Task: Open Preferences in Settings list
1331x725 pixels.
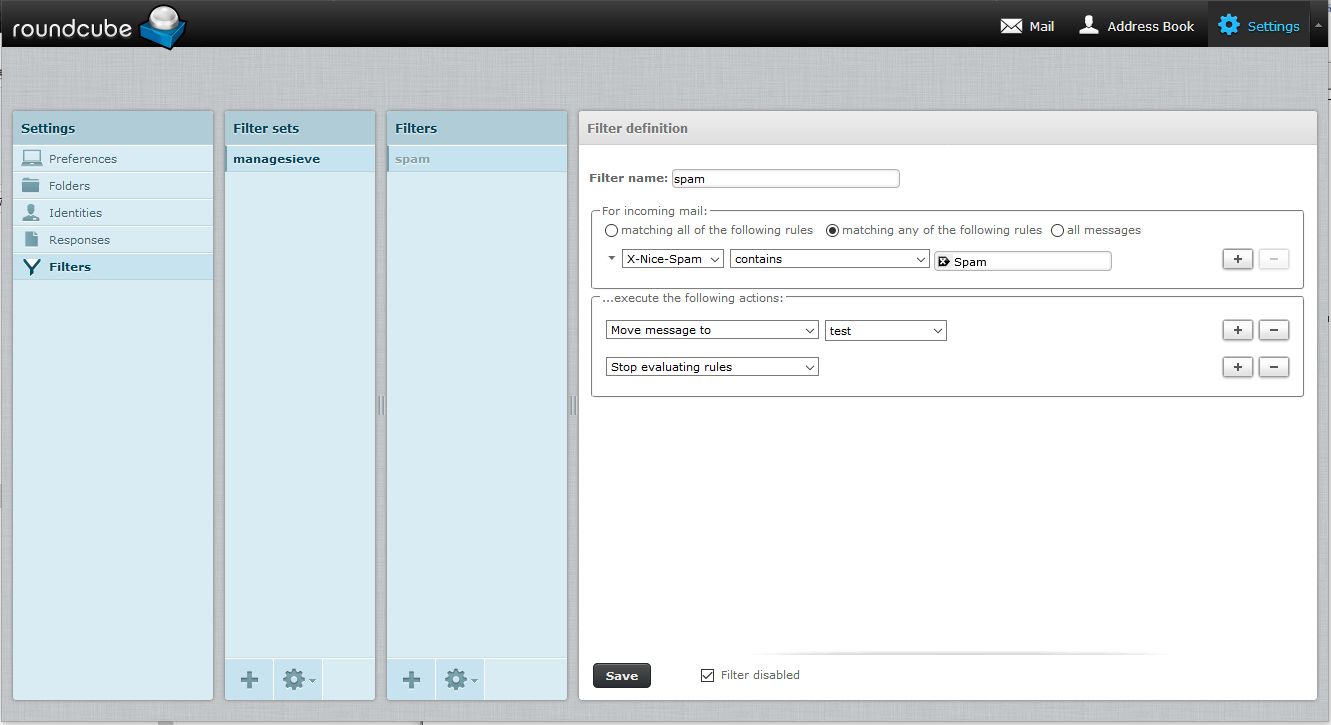Action: (83, 158)
